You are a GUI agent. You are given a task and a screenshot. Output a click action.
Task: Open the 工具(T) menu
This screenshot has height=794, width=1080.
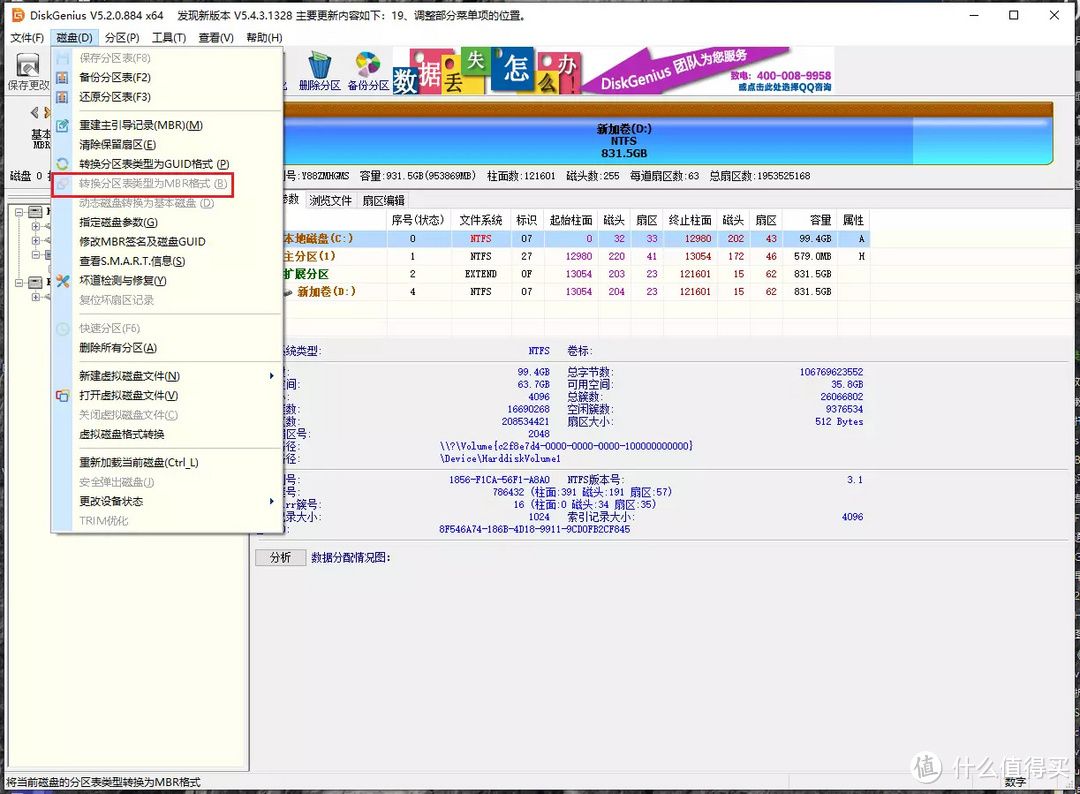click(169, 38)
